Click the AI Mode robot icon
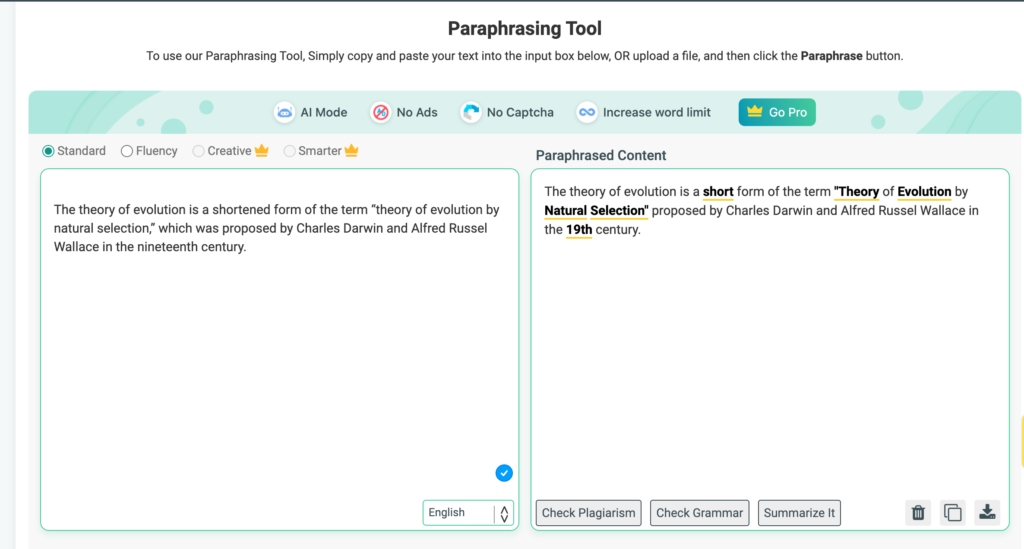Screen dimensions: 1024x549 pos(285,112)
